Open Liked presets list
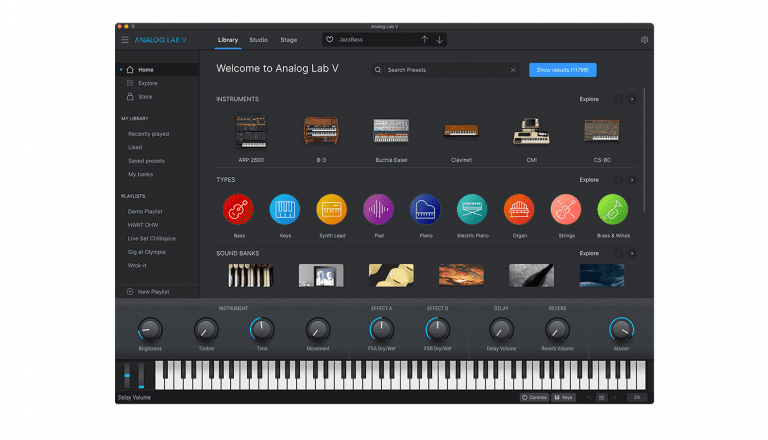768x440 pixels. pos(135,147)
